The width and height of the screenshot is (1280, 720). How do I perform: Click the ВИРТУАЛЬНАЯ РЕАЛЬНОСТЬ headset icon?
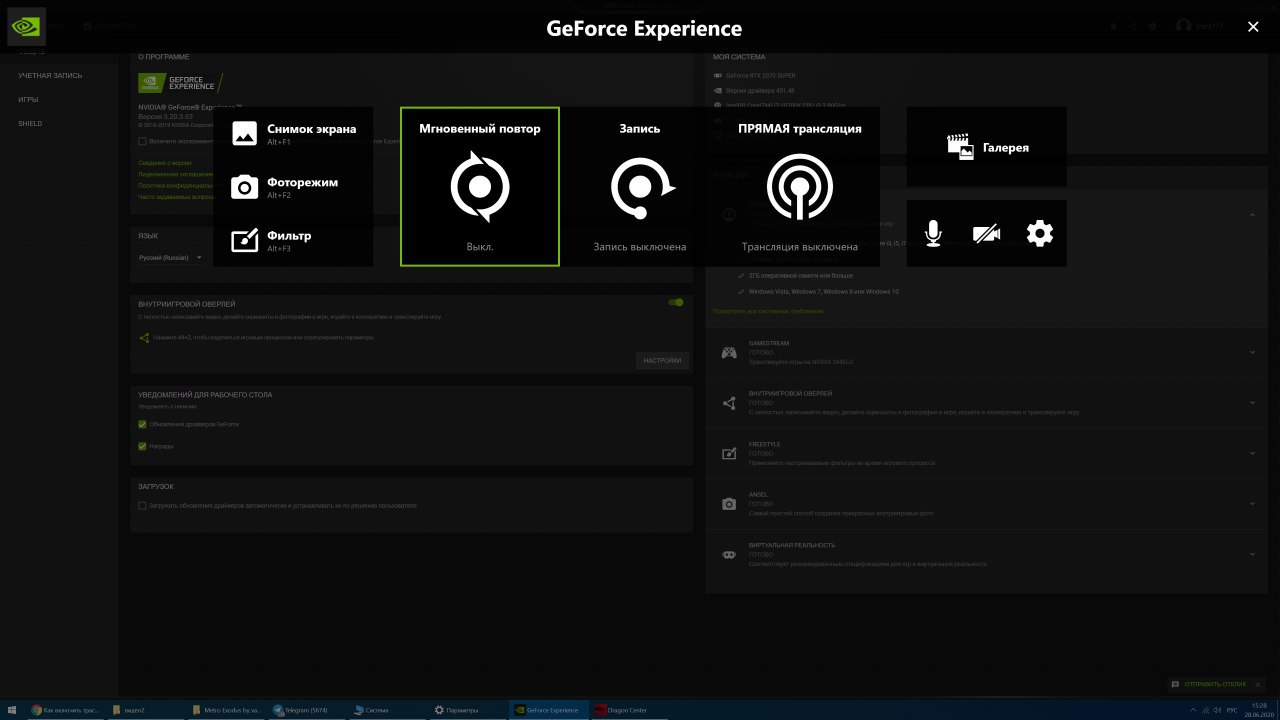tap(729, 554)
